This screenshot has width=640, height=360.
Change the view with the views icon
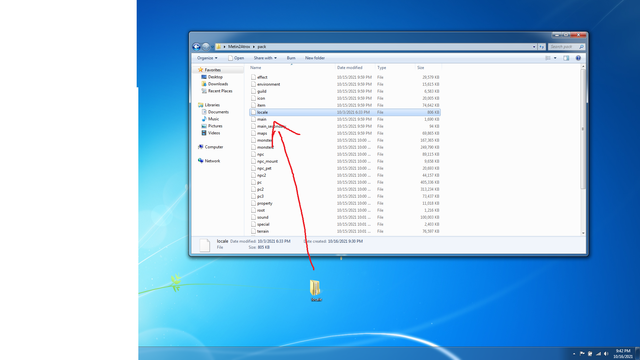click(548, 58)
